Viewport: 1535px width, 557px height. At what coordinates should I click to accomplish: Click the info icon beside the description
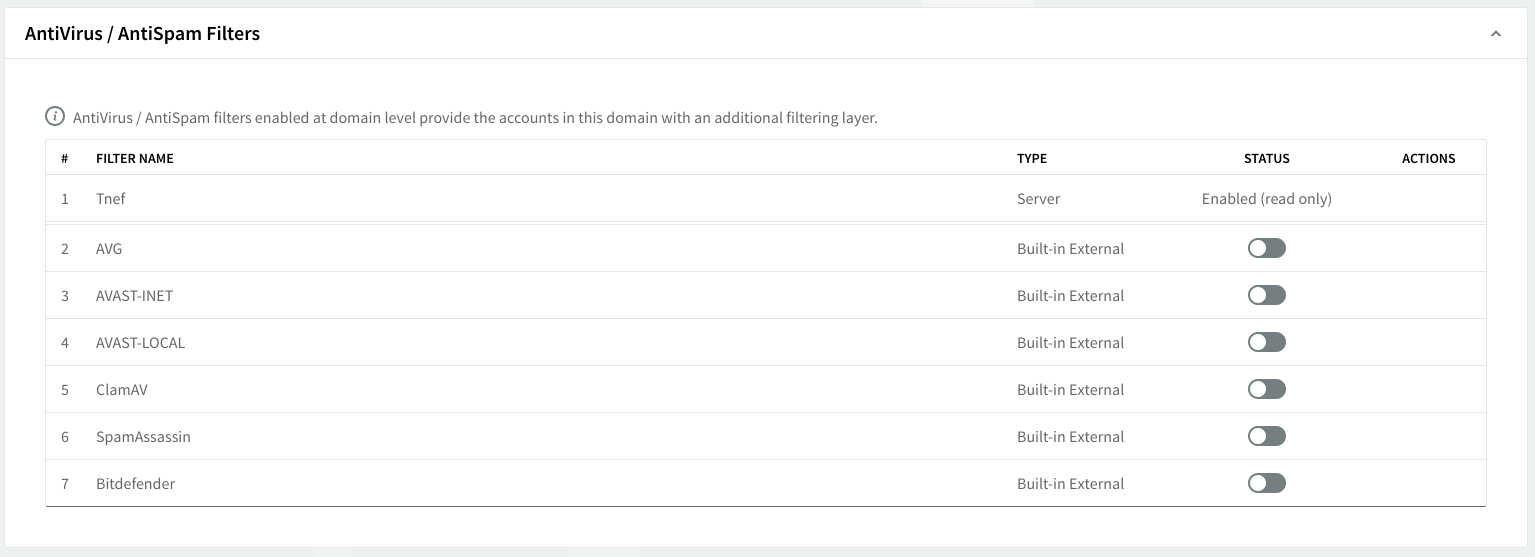(56, 117)
